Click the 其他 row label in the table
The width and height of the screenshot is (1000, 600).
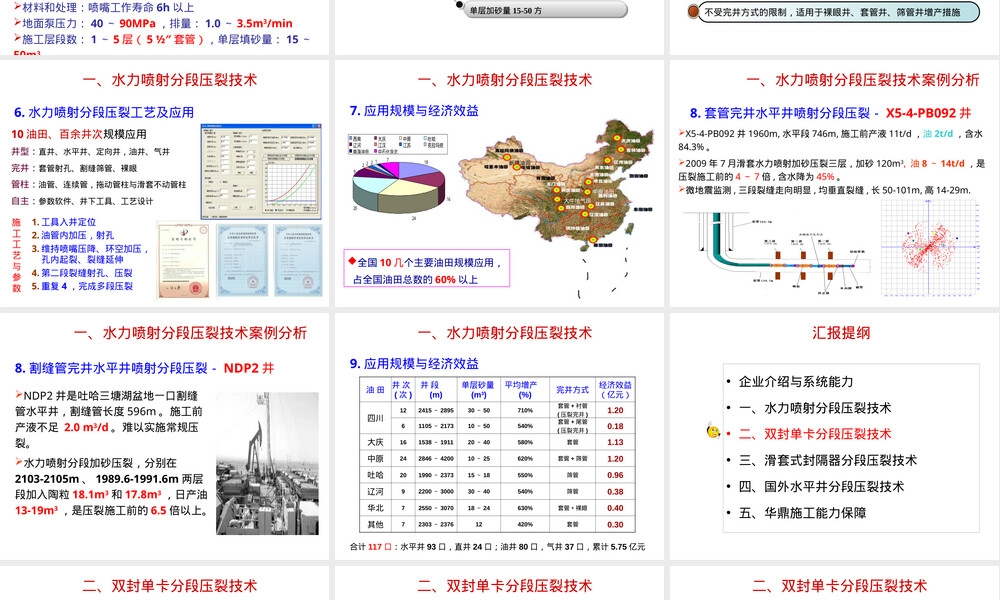tap(375, 524)
